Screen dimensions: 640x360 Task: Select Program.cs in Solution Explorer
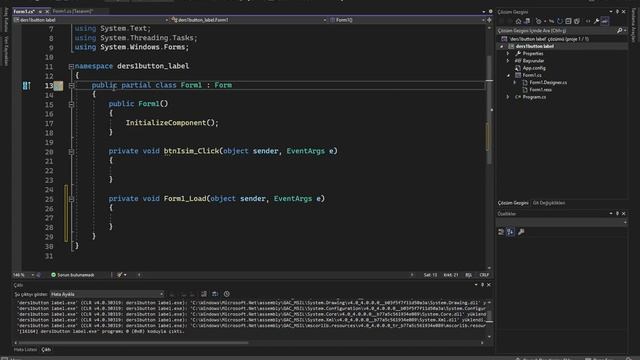pos(534,97)
